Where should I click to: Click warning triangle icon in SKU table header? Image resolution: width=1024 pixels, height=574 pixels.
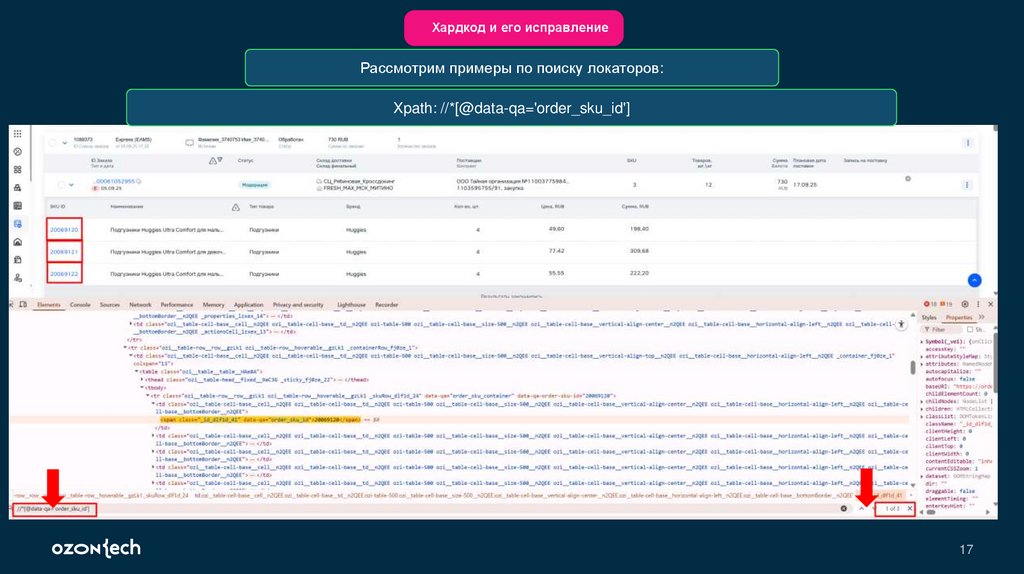click(x=236, y=207)
